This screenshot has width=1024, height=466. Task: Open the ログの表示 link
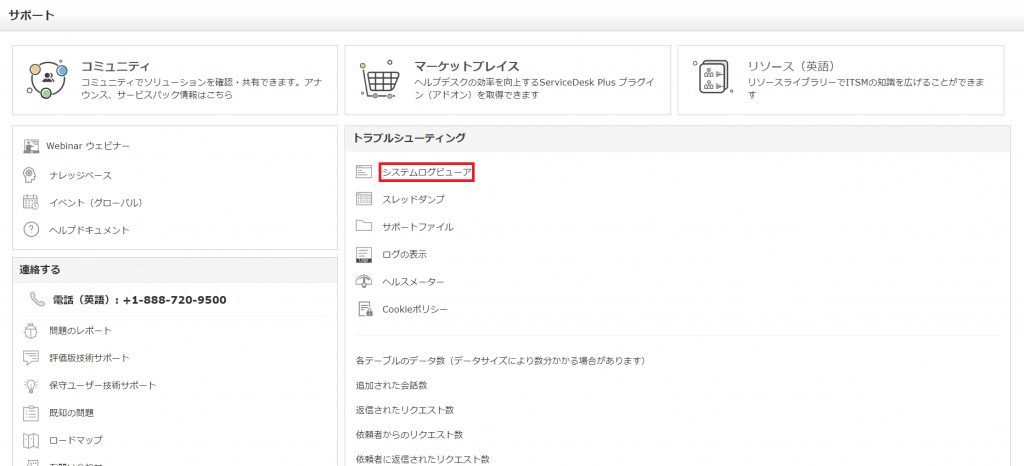[404, 255]
